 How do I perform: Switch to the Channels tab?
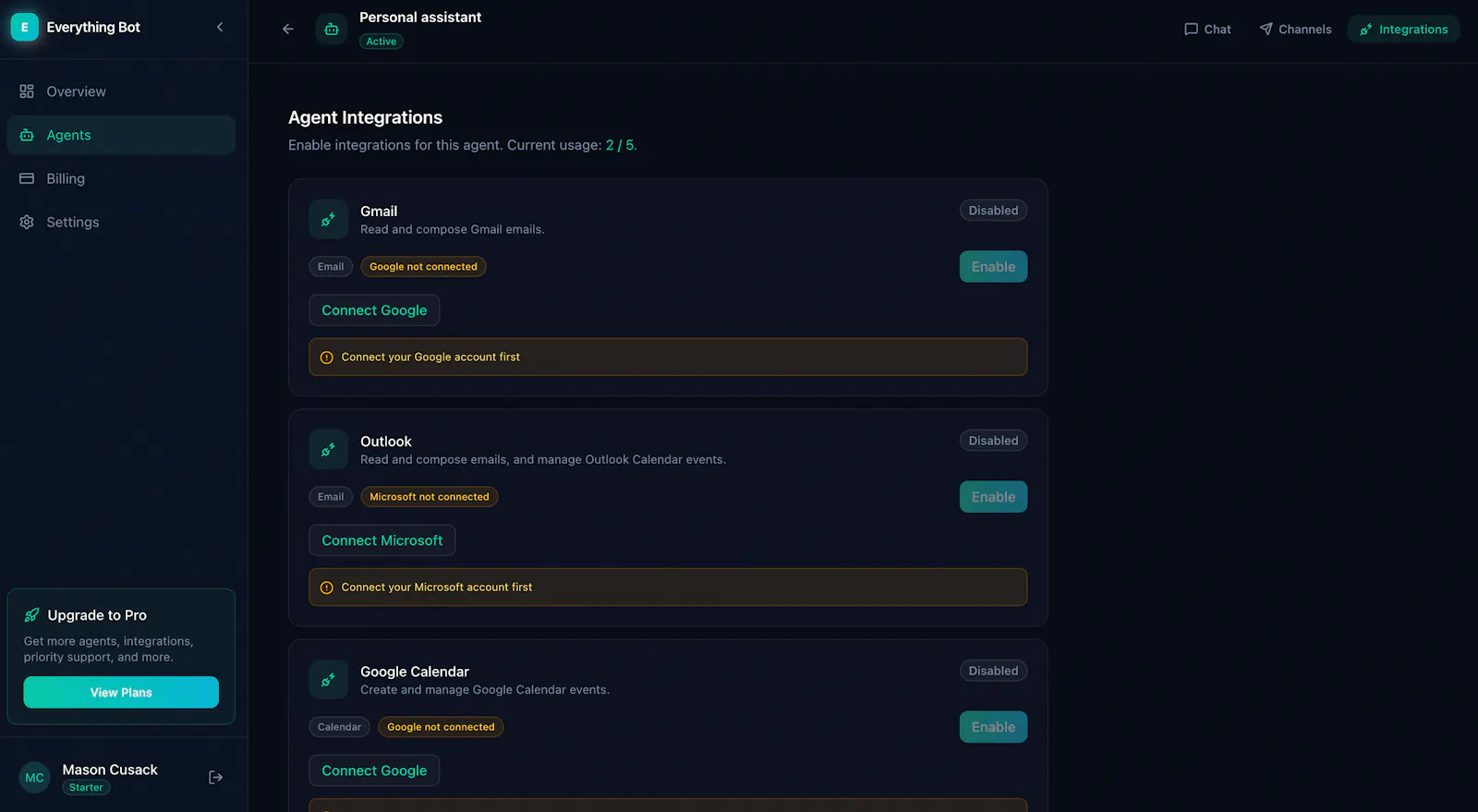tap(1295, 30)
